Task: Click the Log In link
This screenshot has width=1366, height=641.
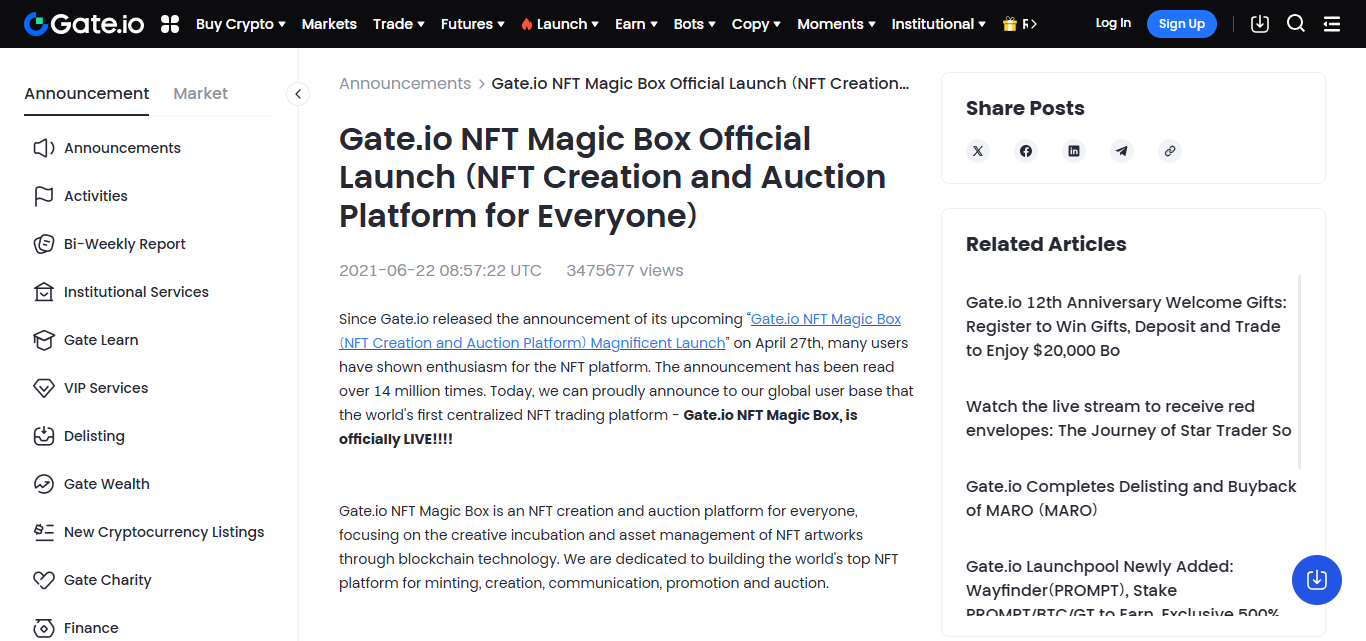Action: tap(1113, 23)
